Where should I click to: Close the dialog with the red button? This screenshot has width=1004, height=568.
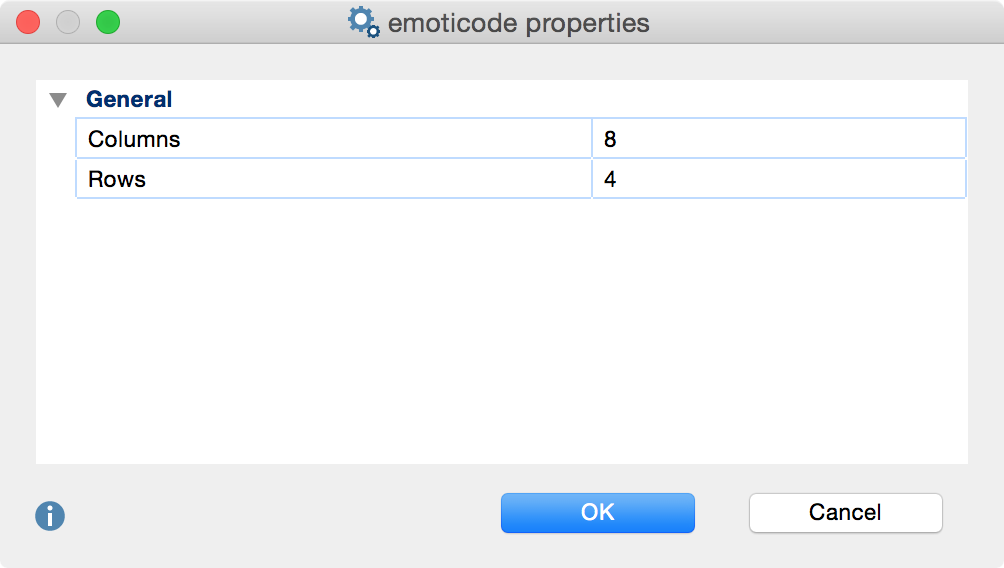point(28,22)
